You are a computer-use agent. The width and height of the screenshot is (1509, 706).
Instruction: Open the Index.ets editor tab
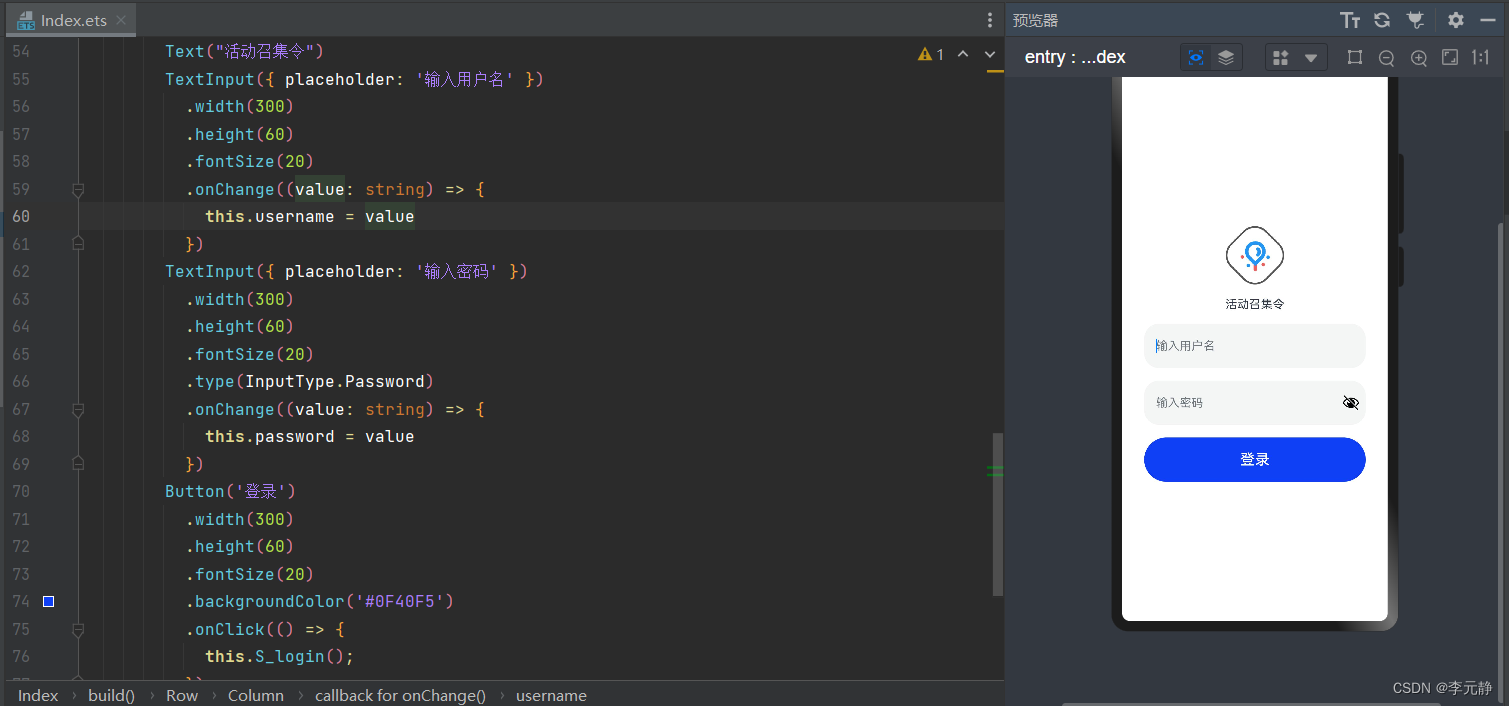[71, 20]
